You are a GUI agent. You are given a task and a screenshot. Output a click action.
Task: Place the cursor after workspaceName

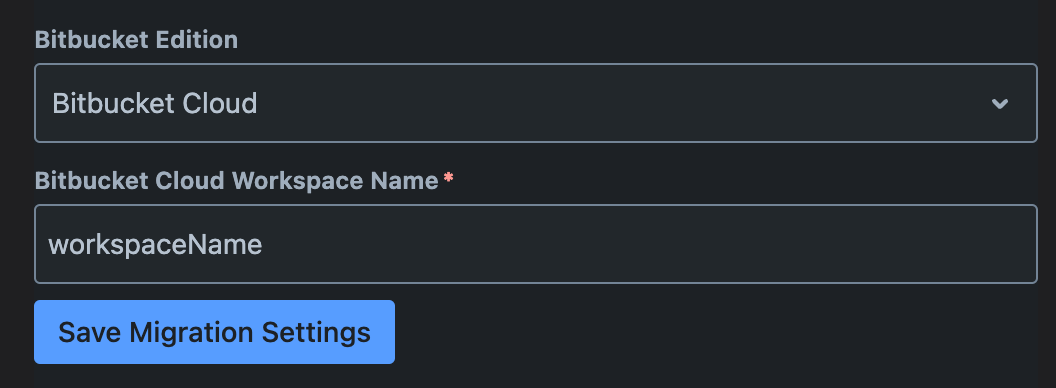(263, 244)
